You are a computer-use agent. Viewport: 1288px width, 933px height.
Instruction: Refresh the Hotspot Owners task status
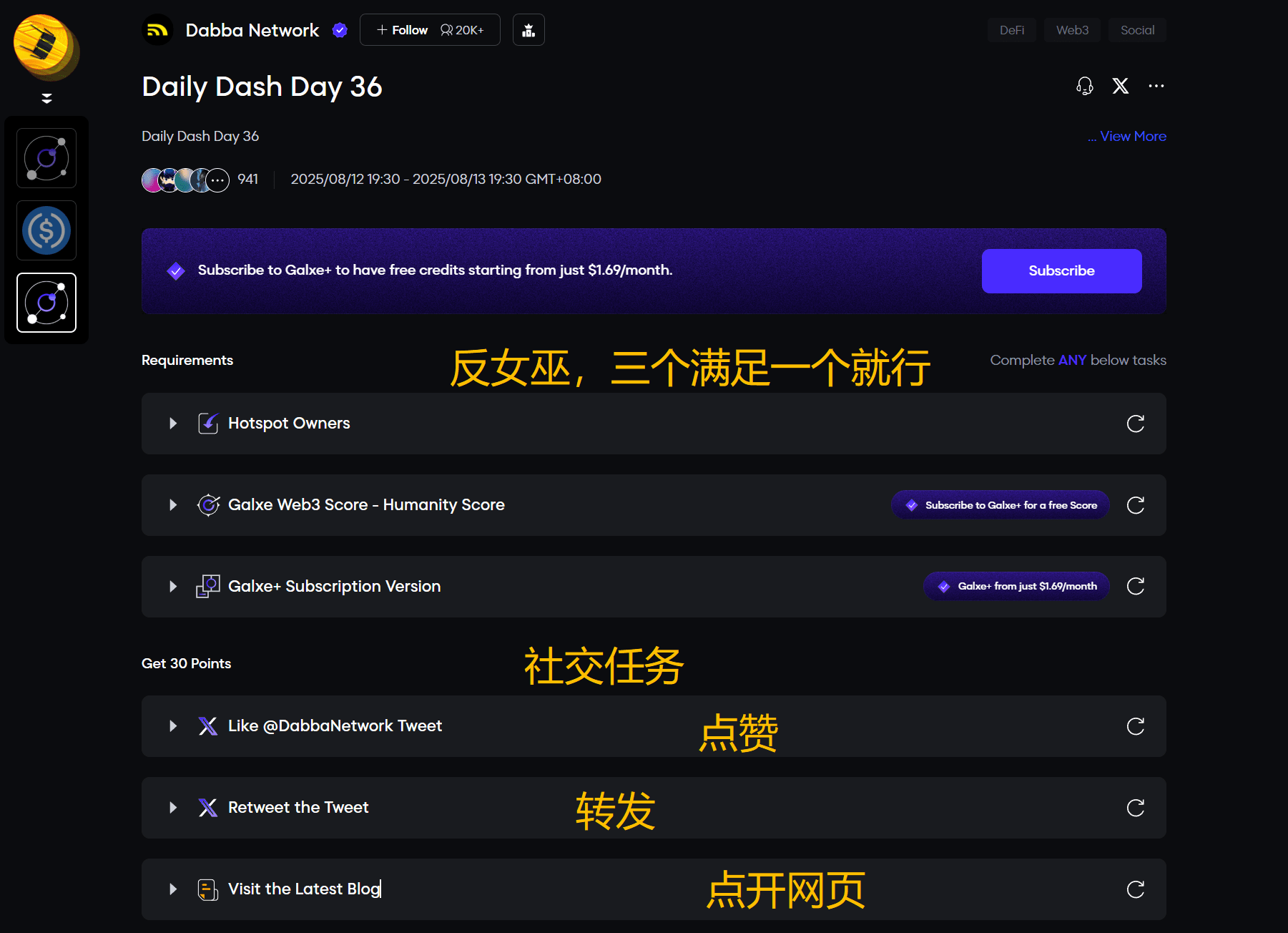click(1136, 424)
